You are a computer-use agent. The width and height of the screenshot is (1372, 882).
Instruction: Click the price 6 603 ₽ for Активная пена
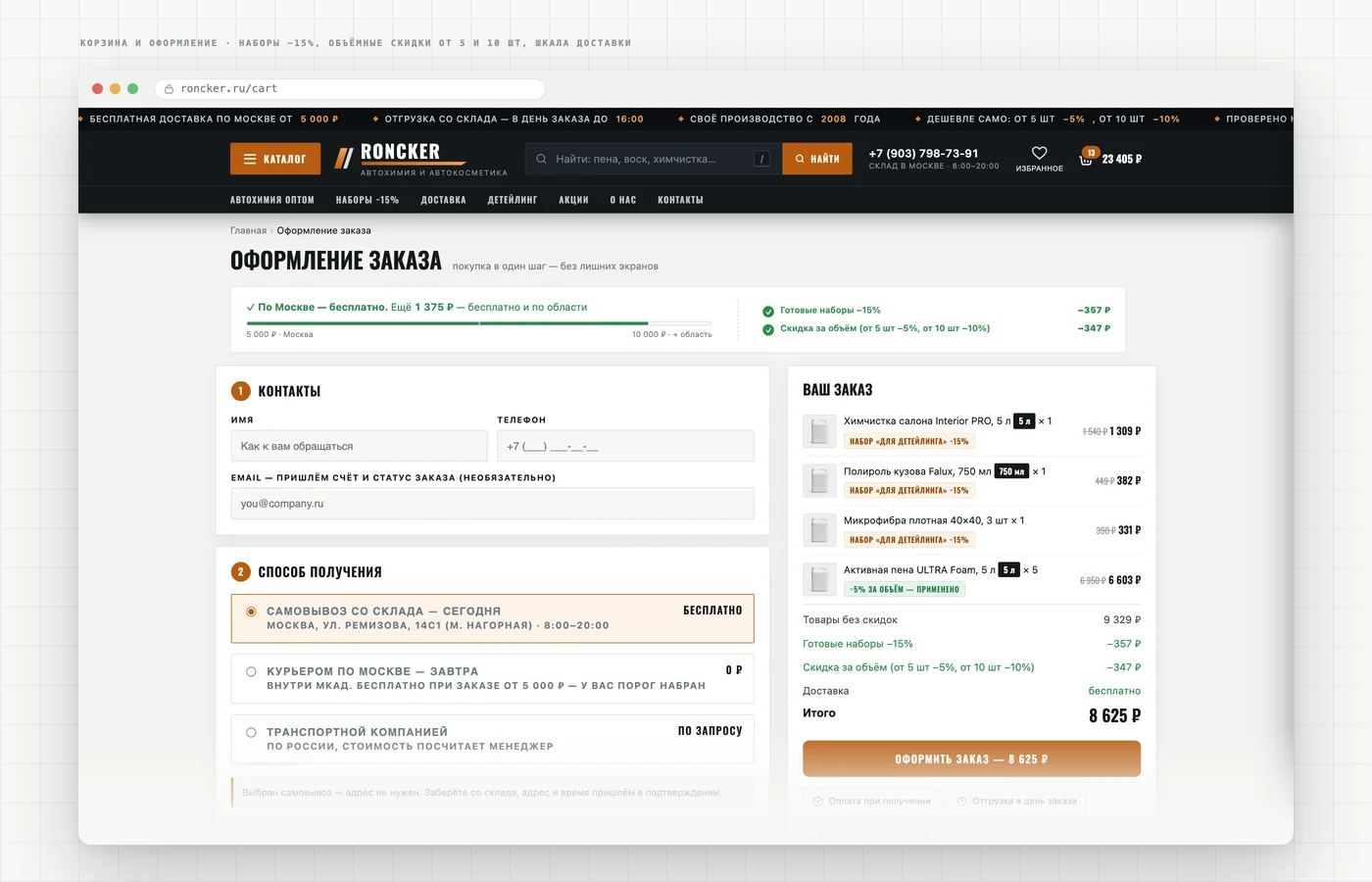click(x=1125, y=580)
